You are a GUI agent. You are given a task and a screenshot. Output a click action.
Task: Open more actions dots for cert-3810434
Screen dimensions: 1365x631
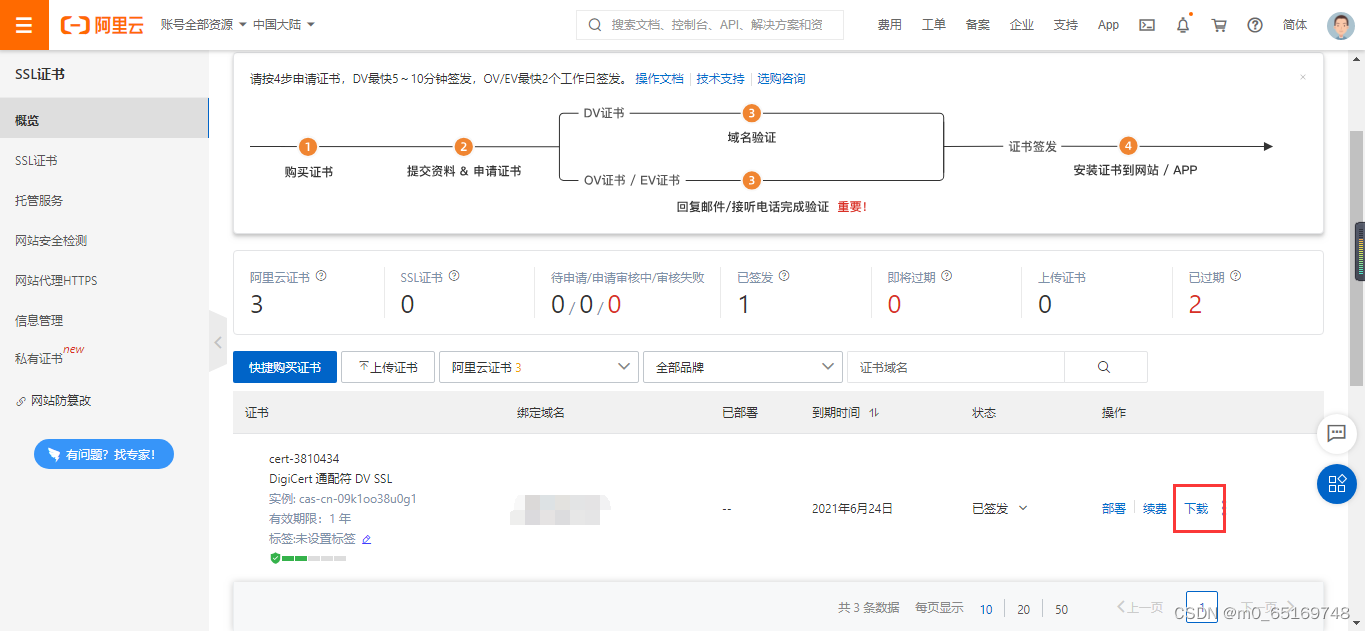(1223, 509)
